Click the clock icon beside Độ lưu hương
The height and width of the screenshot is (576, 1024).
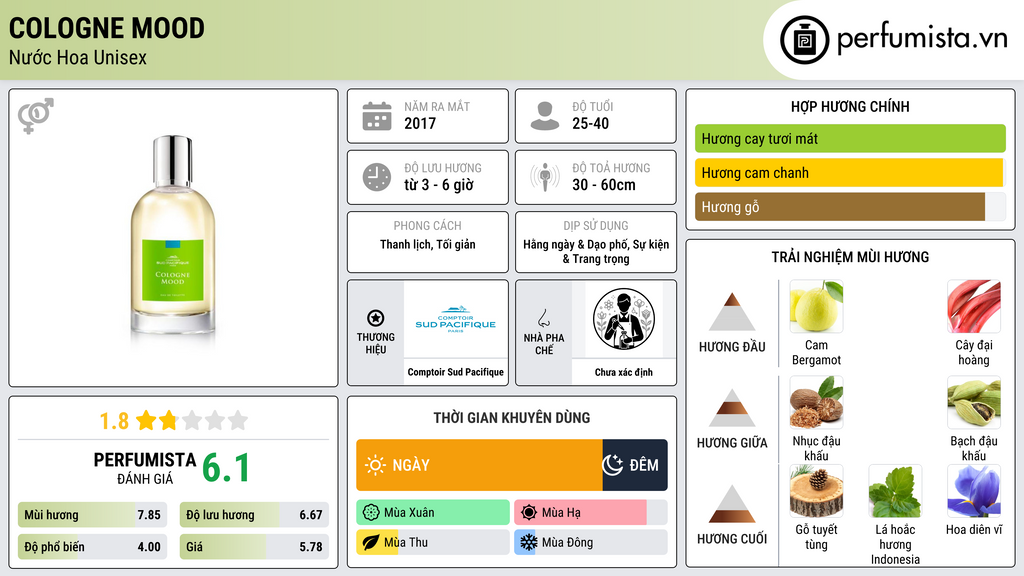(377, 177)
